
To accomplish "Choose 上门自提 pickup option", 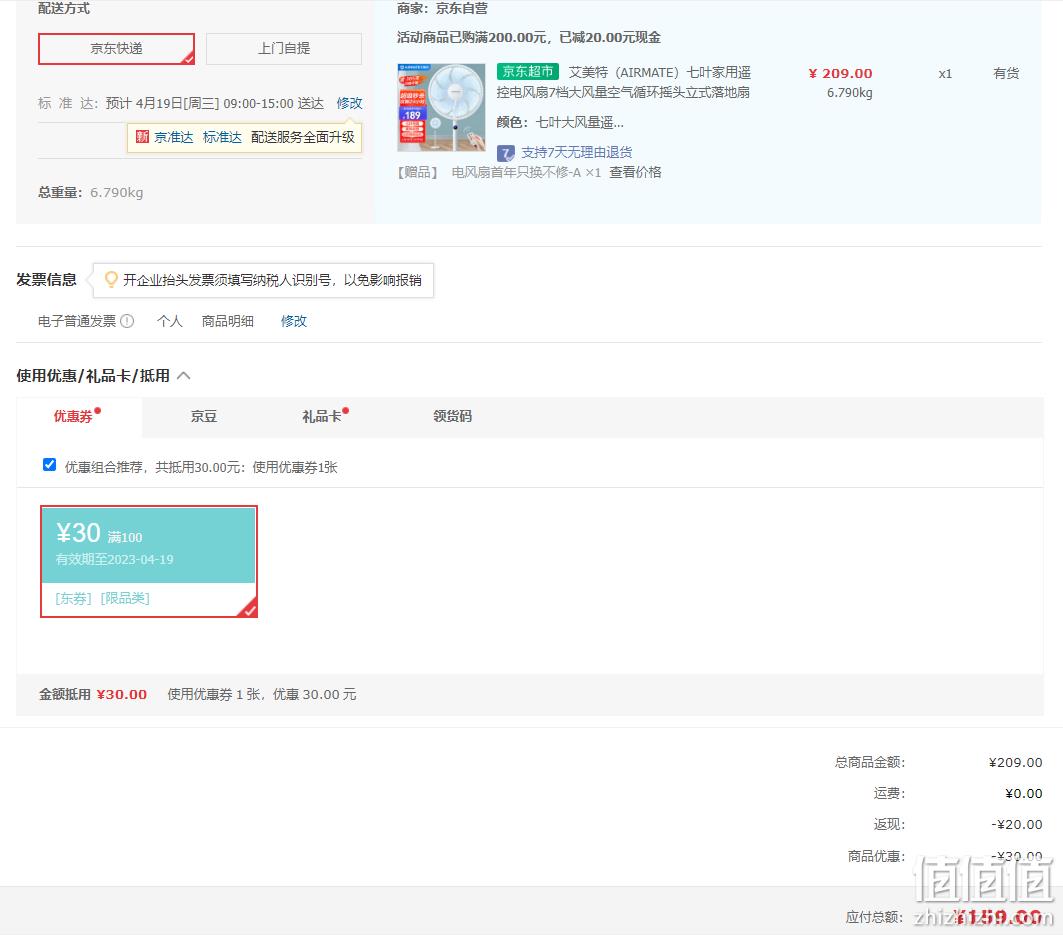I will (x=283, y=49).
